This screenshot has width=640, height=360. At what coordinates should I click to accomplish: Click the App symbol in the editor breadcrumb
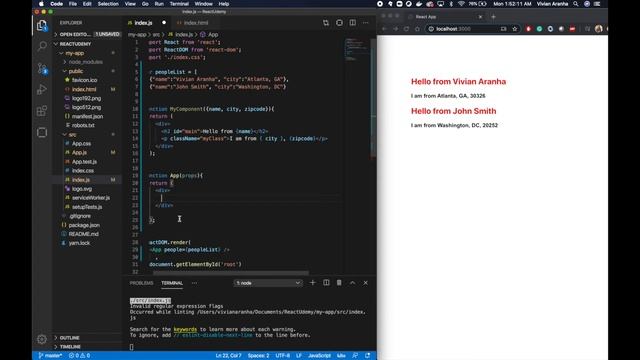coord(209,35)
